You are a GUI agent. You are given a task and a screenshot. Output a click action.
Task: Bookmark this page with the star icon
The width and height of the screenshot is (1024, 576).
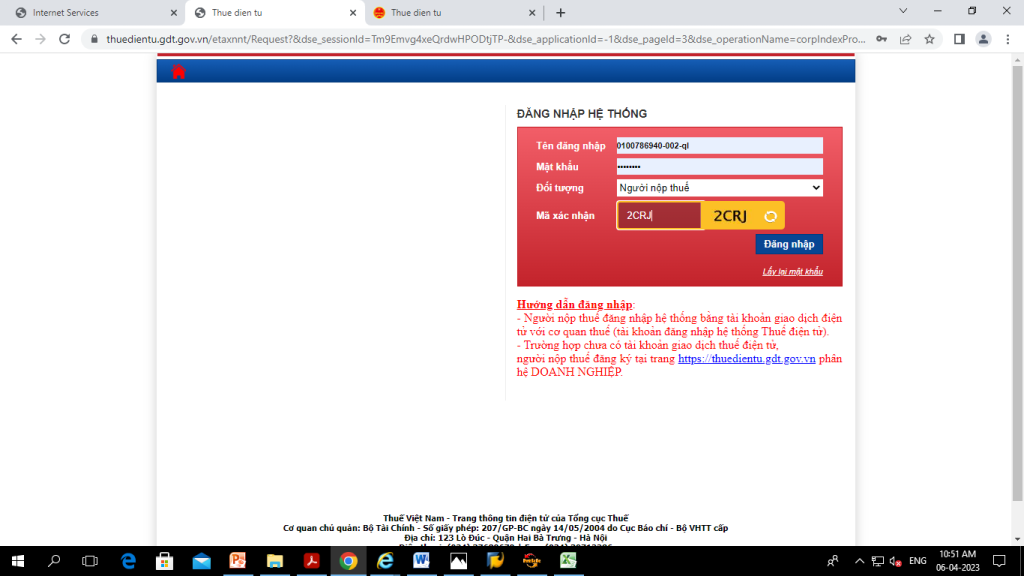click(x=929, y=39)
